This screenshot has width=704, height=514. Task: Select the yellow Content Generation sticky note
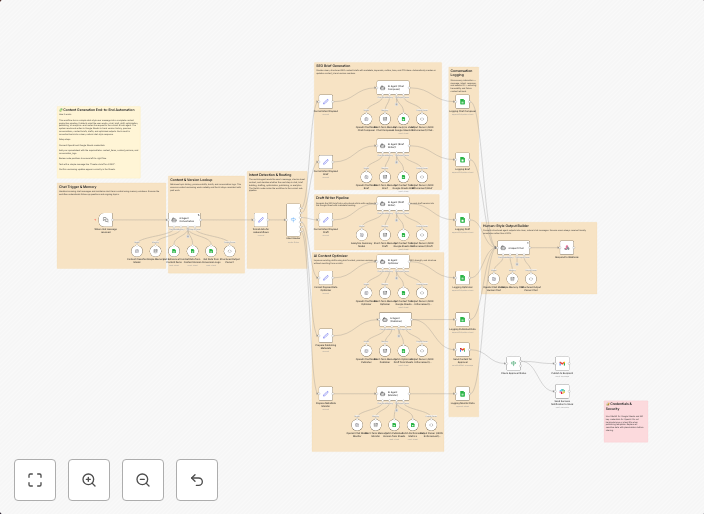tap(98, 141)
